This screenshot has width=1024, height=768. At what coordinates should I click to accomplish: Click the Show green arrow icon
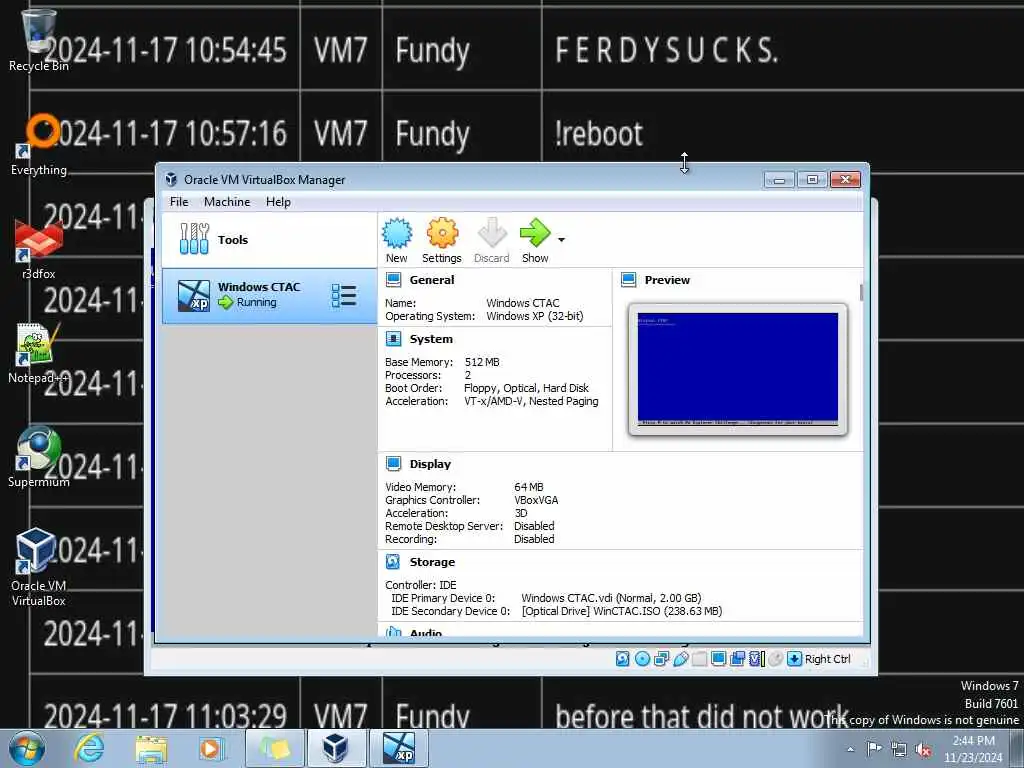[536, 233]
